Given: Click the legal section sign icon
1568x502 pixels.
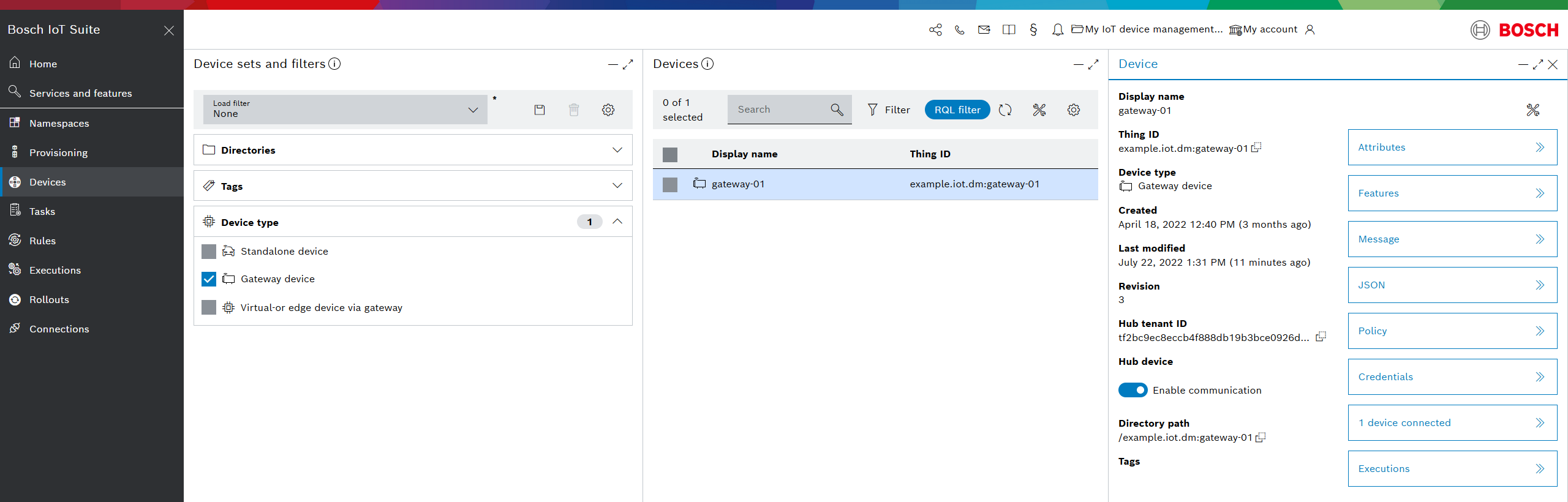Looking at the screenshot, I should 1033,29.
